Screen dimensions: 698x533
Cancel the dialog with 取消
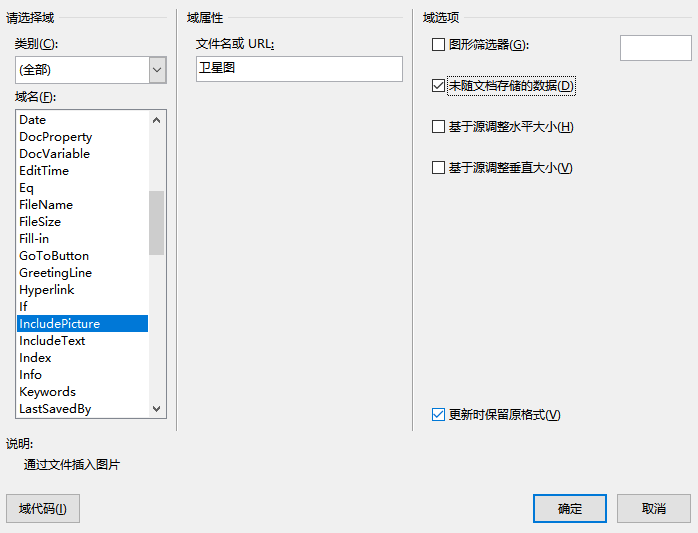click(x=653, y=508)
